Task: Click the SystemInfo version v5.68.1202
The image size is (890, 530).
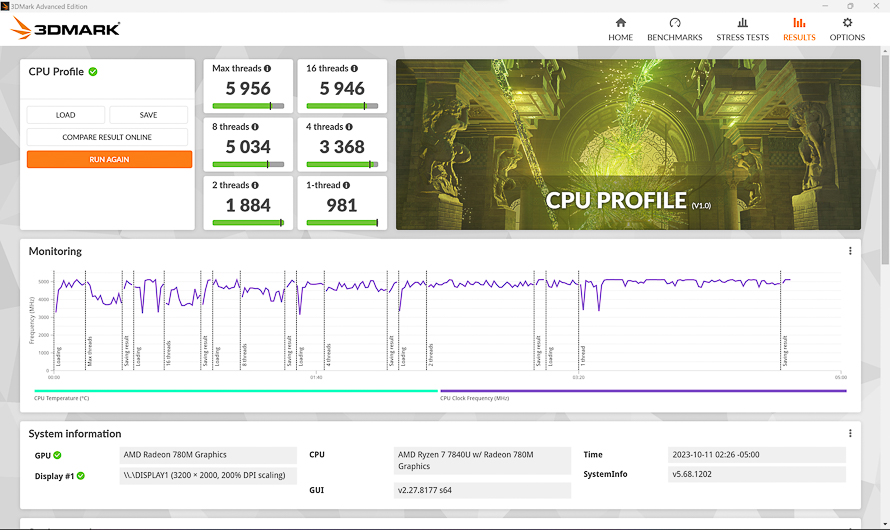Action: (757, 474)
